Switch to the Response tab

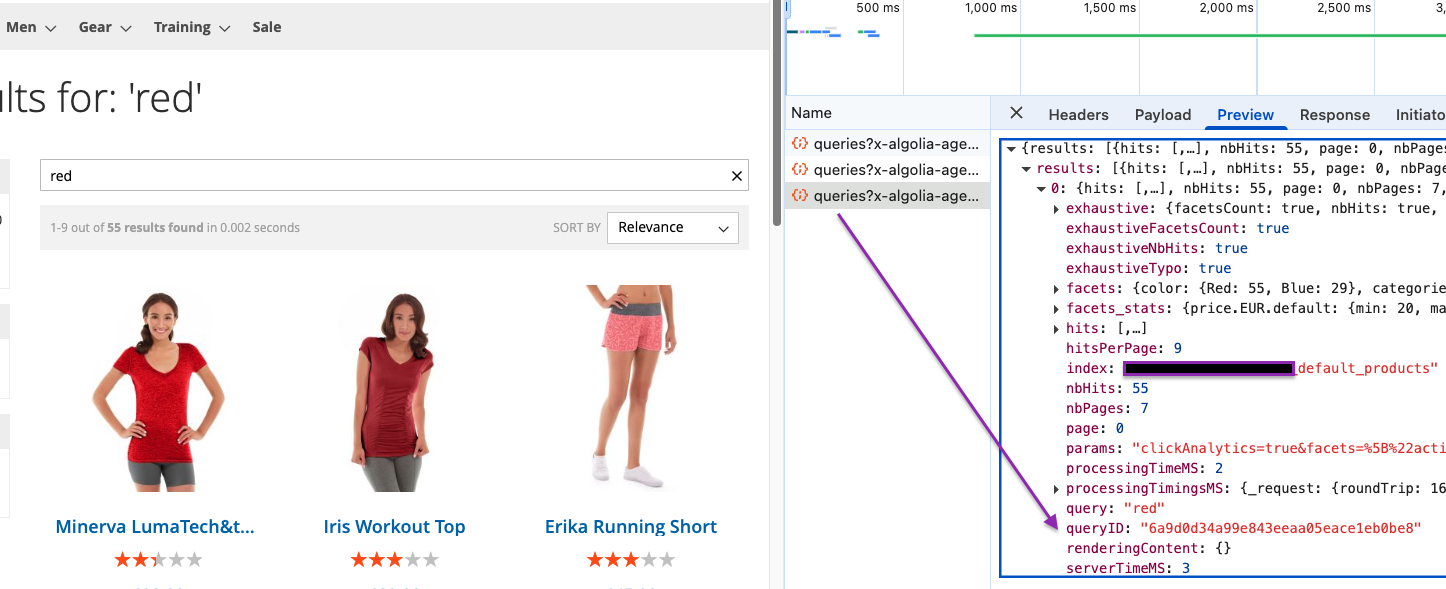click(1334, 115)
